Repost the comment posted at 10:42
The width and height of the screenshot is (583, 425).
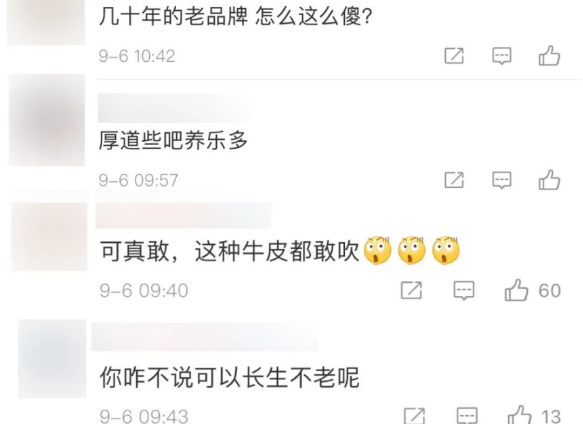pos(454,56)
